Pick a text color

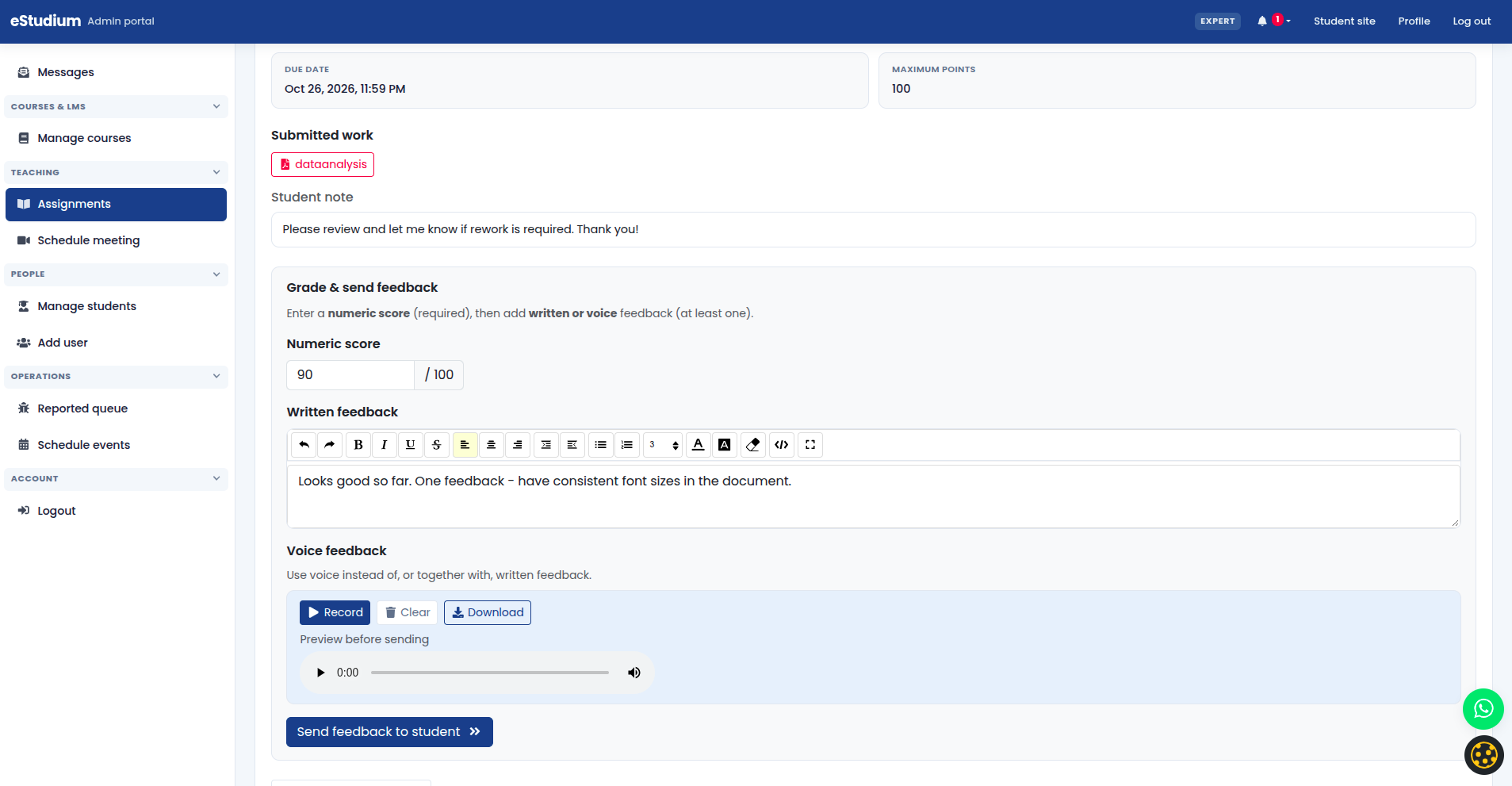(699, 445)
